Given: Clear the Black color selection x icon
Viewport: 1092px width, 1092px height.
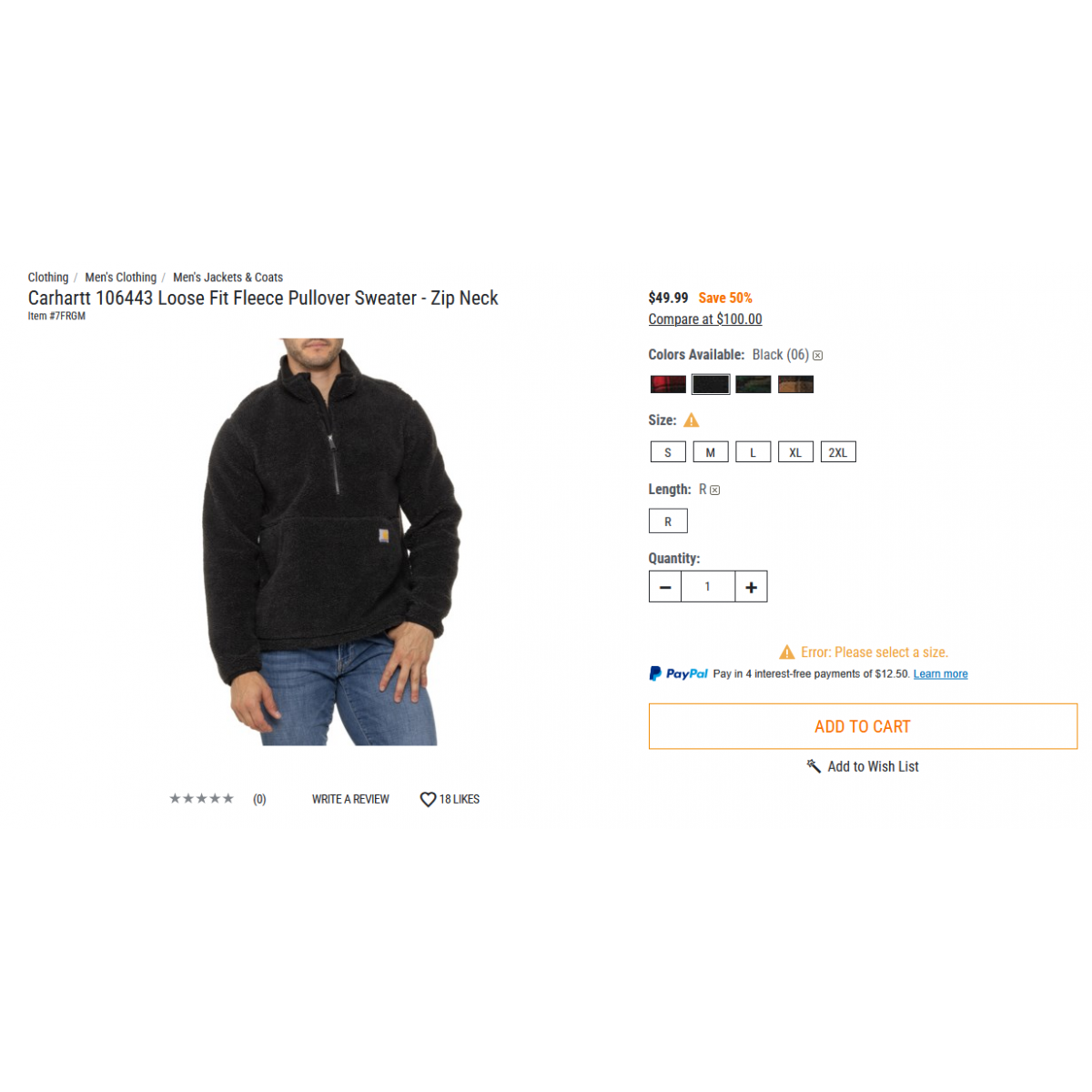Looking at the screenshot, I should 817,356.
